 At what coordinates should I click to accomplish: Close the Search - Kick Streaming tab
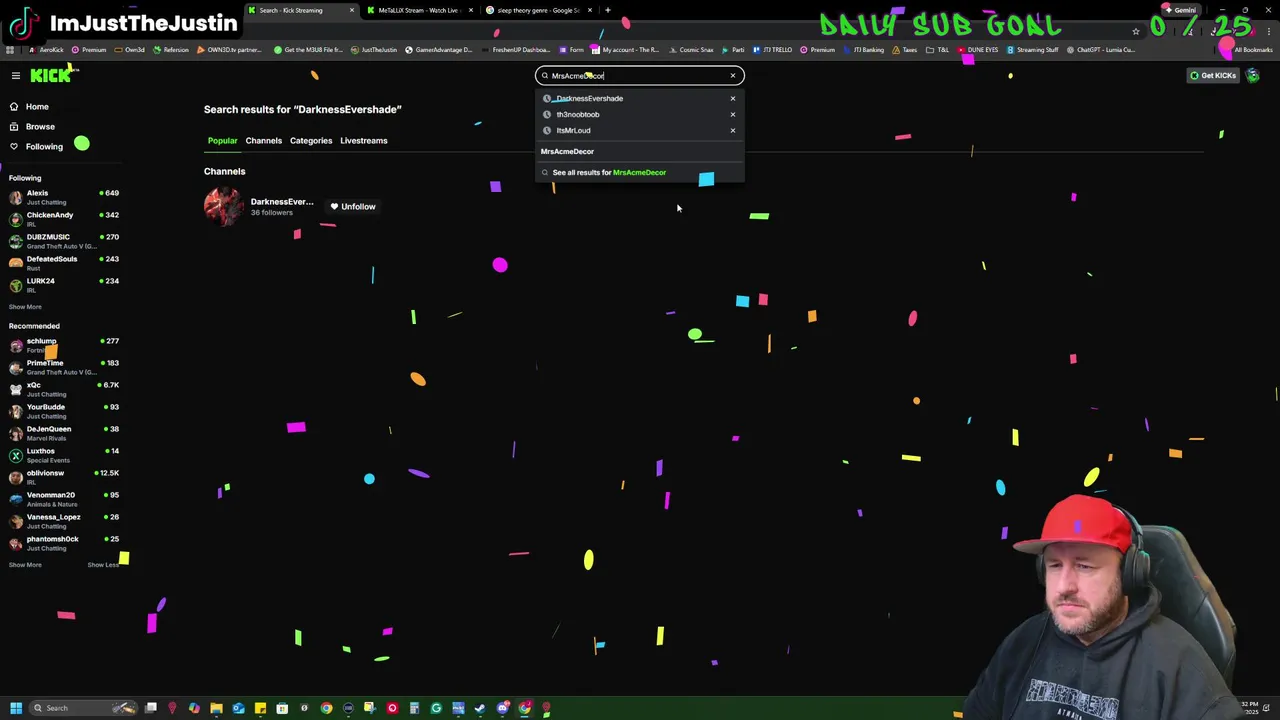click(x=351, y=10)
